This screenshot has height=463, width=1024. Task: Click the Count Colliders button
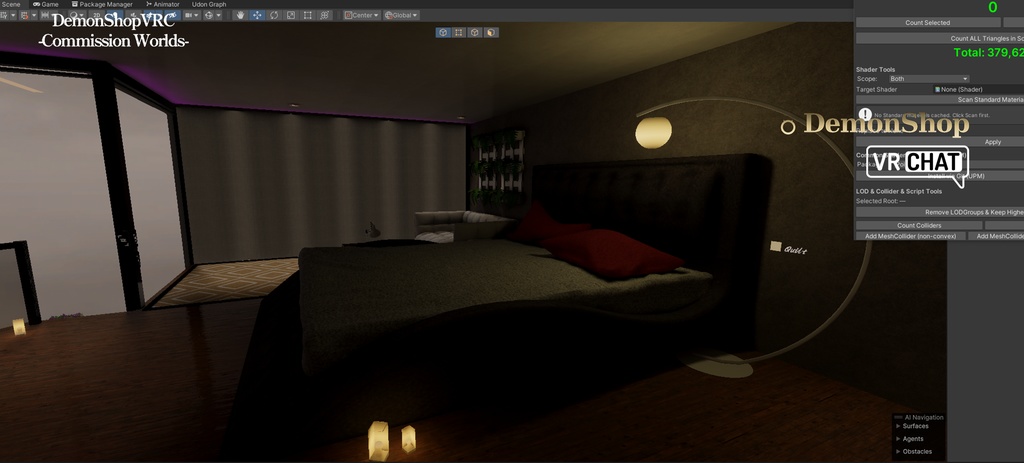(919, 225)
